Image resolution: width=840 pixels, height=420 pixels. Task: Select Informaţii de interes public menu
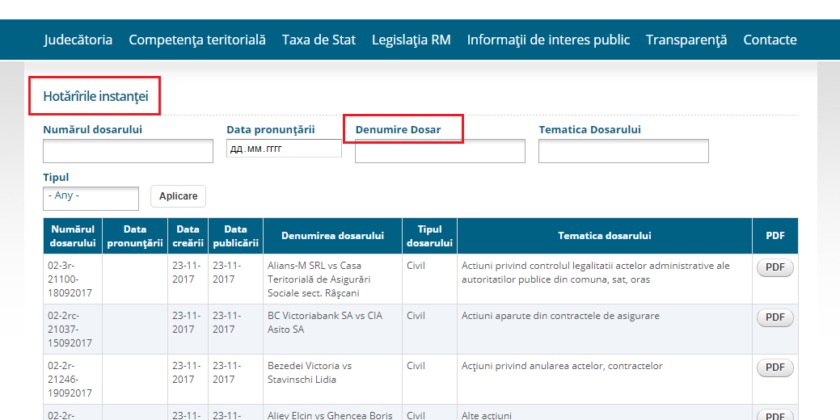[548, 40]
